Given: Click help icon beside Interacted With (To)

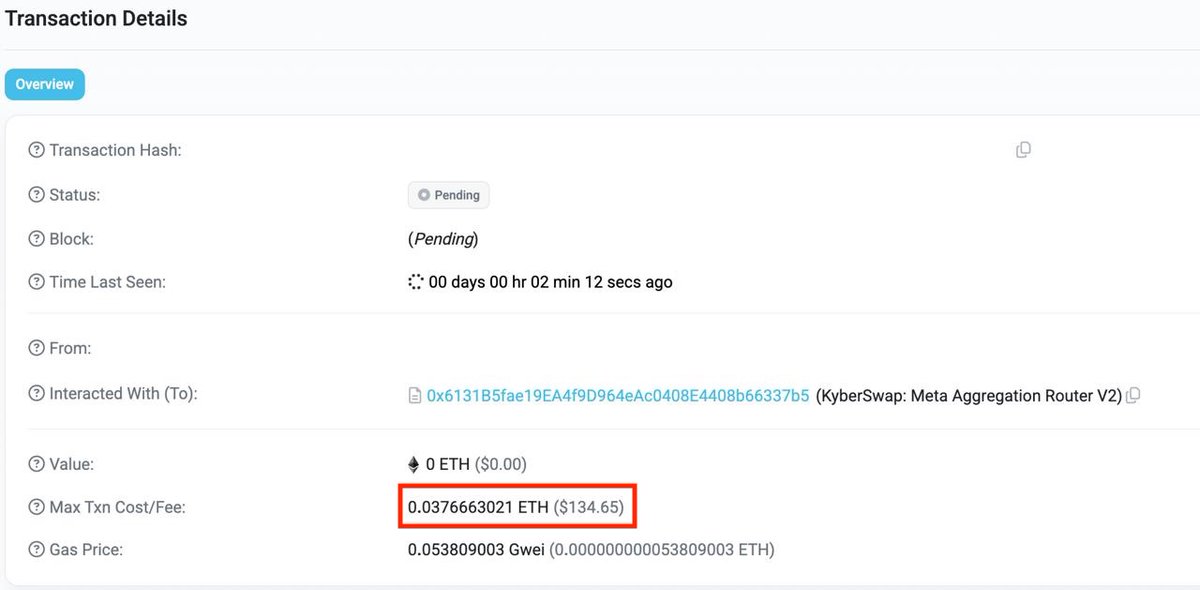Looking at the screenshot, I should point(36,394).
